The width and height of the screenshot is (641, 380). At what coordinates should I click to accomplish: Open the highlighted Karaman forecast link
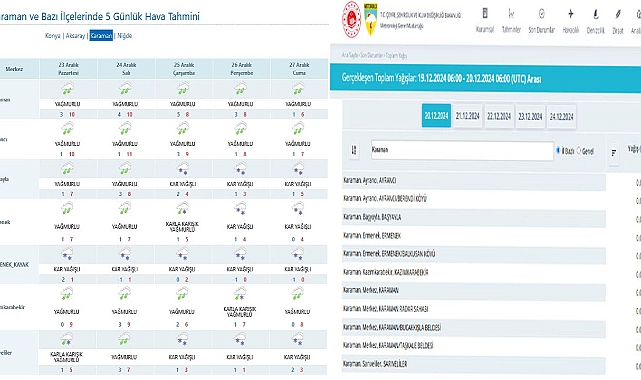(x=101, y=36)
